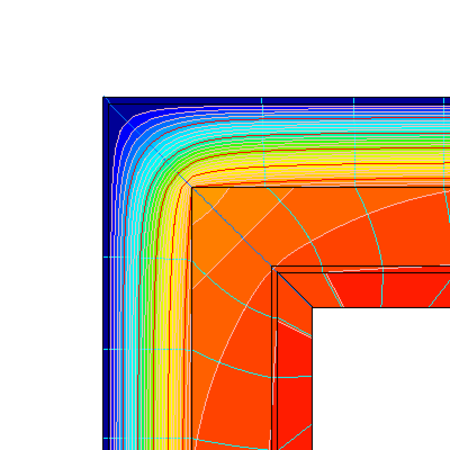Click the cyan tick mark nearest corner on top edge
Image resolution: width=450 pixels, height=450 pixels.
coord(262,101)
